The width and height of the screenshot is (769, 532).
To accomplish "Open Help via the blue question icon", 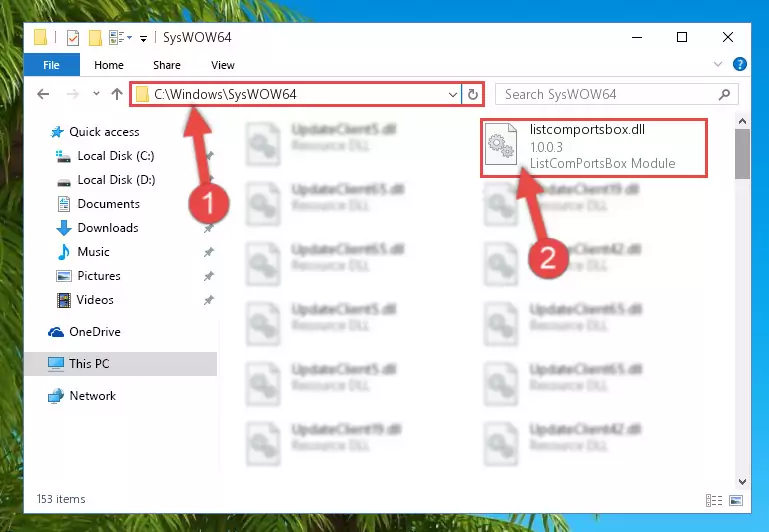I will tap(740, 64).
